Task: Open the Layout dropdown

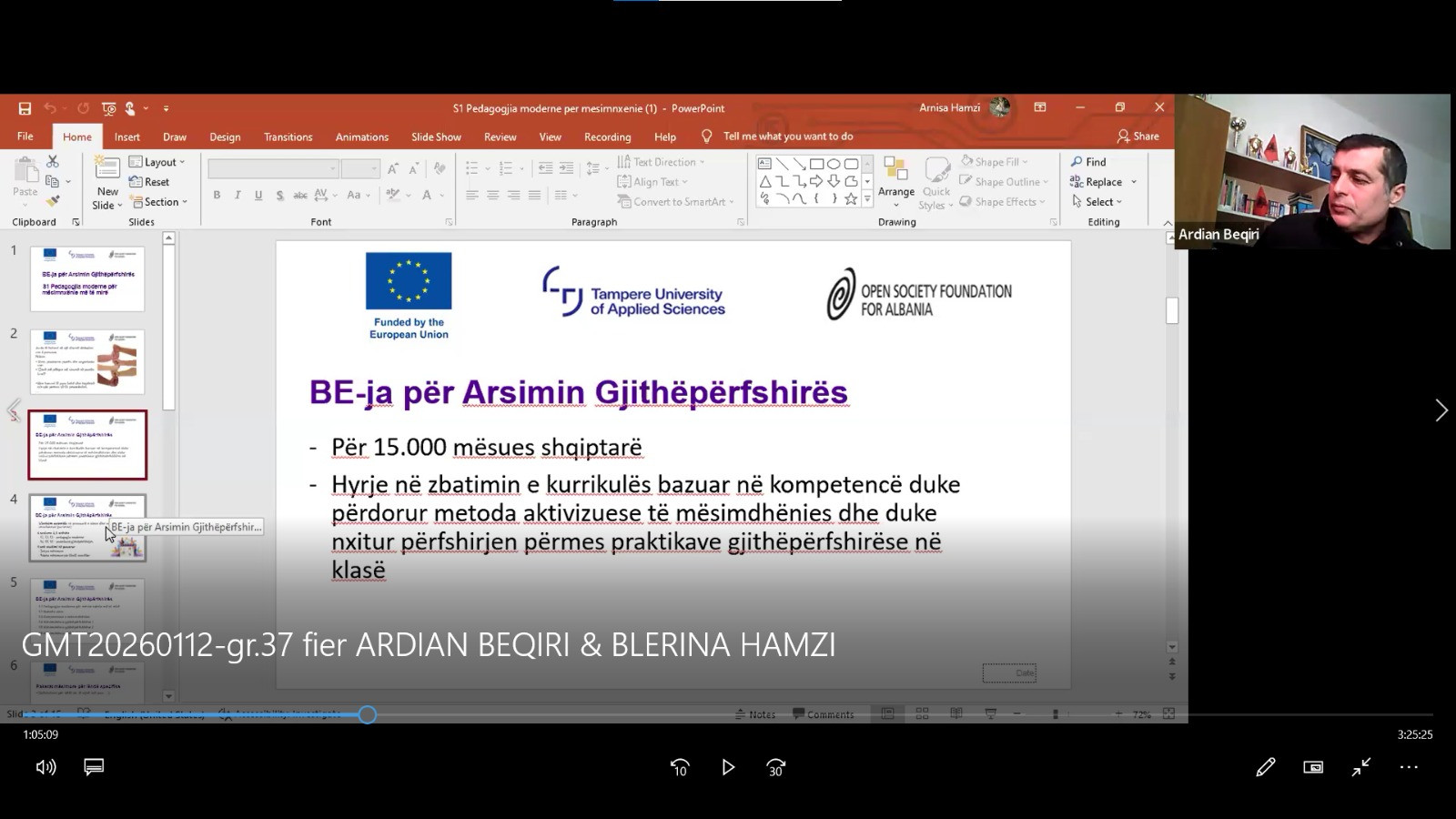Action: click(x=157, y=162)
